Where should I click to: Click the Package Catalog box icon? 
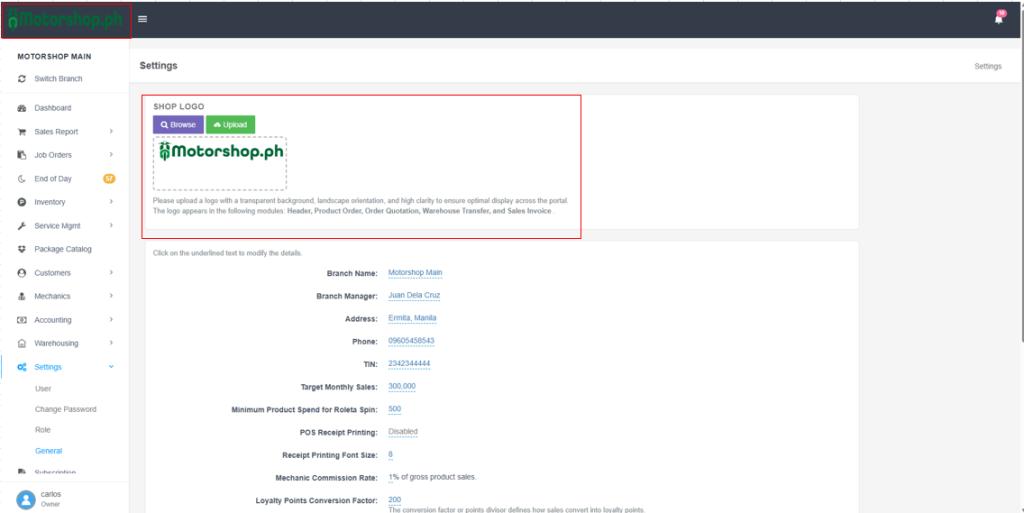click(x=22, y=249)
